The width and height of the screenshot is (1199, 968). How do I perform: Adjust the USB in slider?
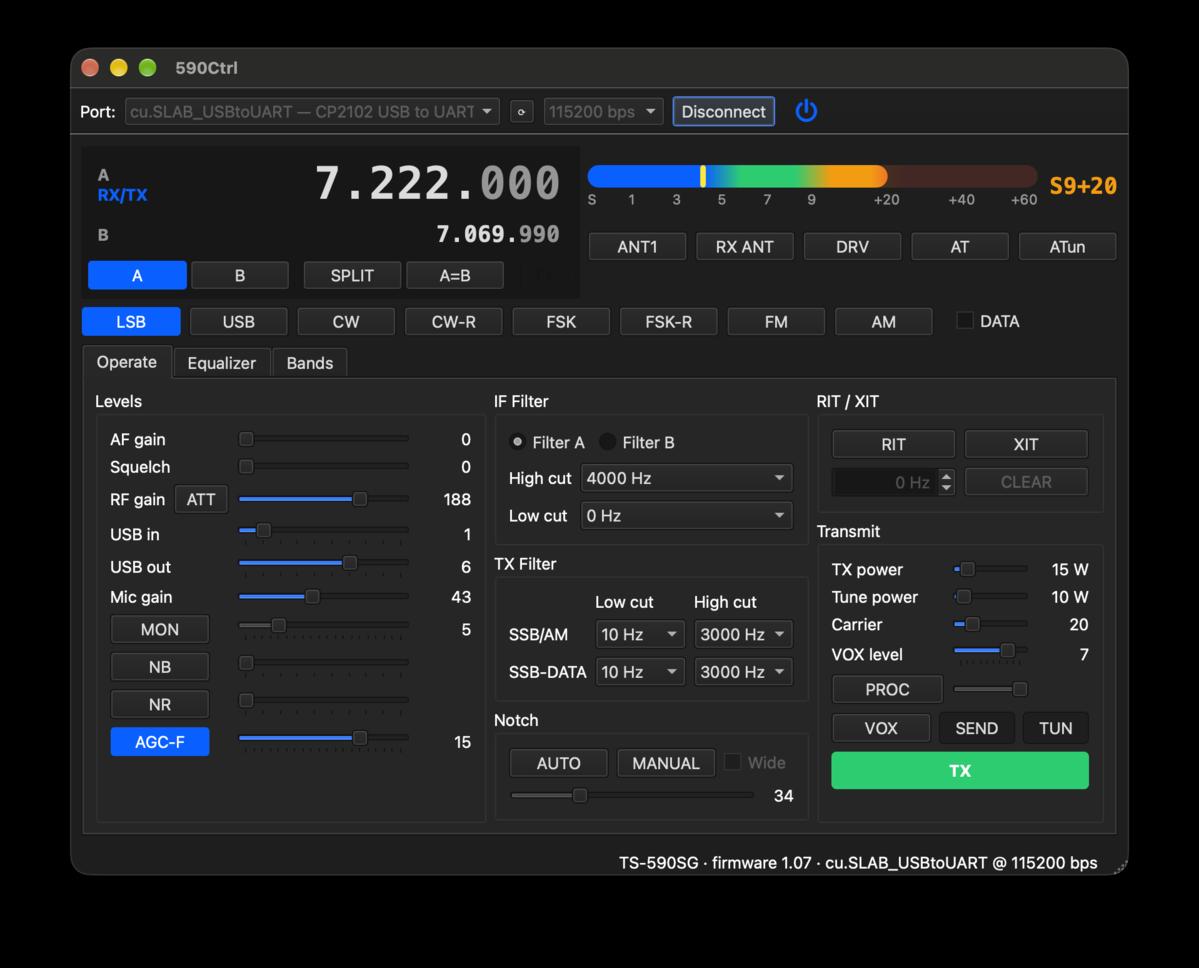[x=323, y=531]
